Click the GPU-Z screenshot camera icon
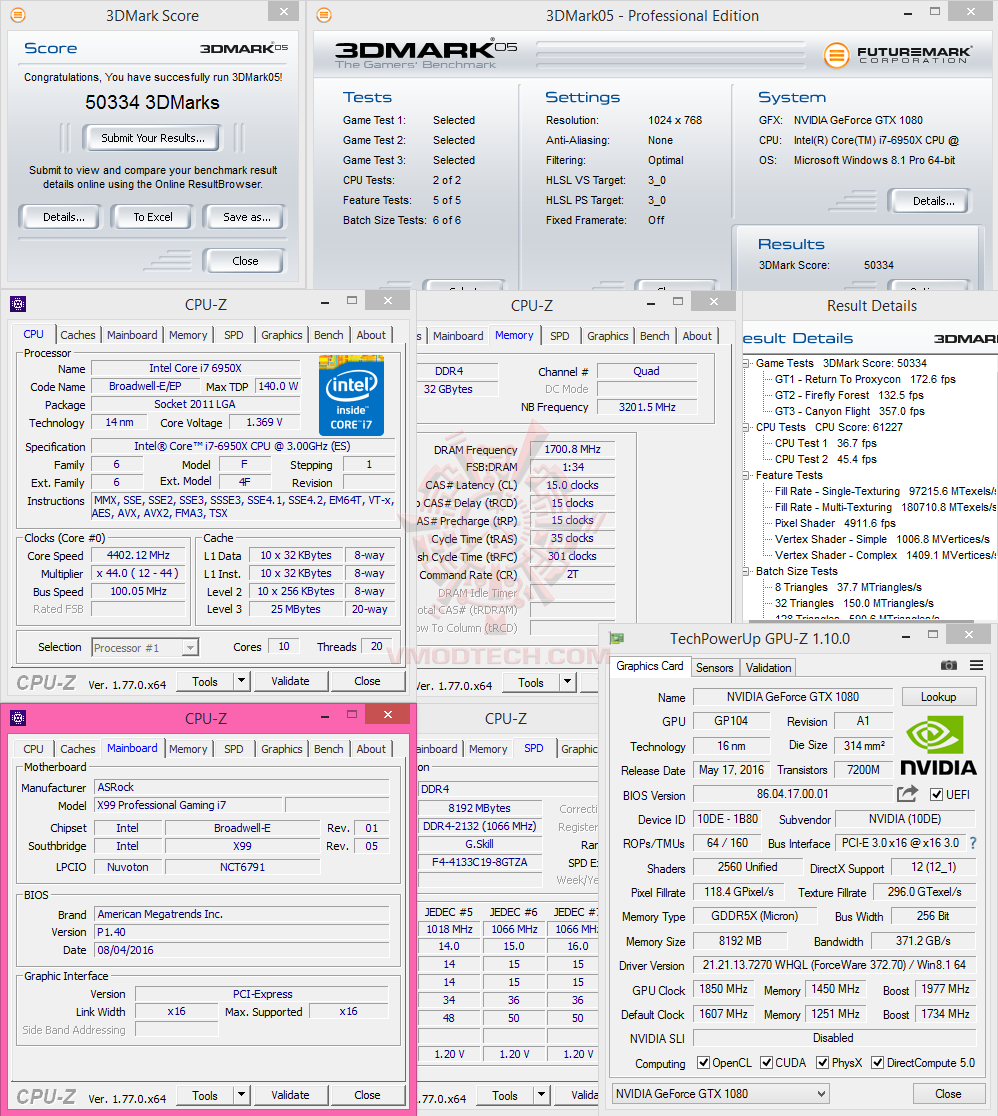This screenshot has height=1116, width=998. [x=948, y=665]
